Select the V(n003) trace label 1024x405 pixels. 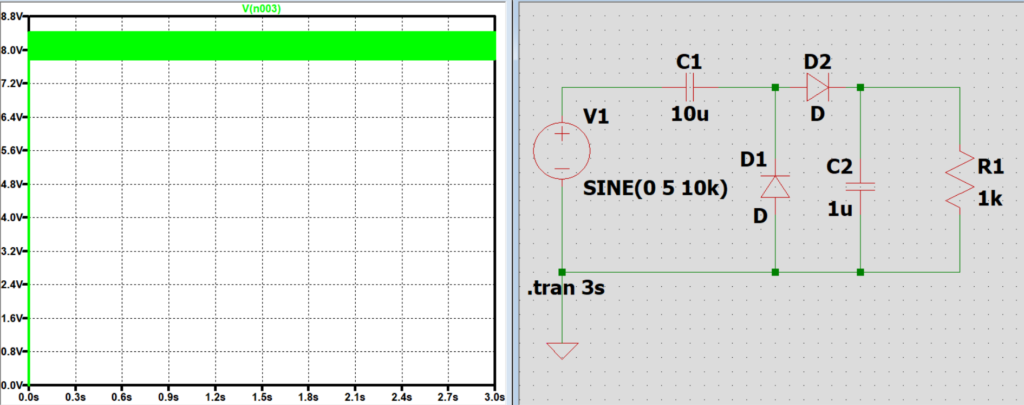[x=261, y=9]
